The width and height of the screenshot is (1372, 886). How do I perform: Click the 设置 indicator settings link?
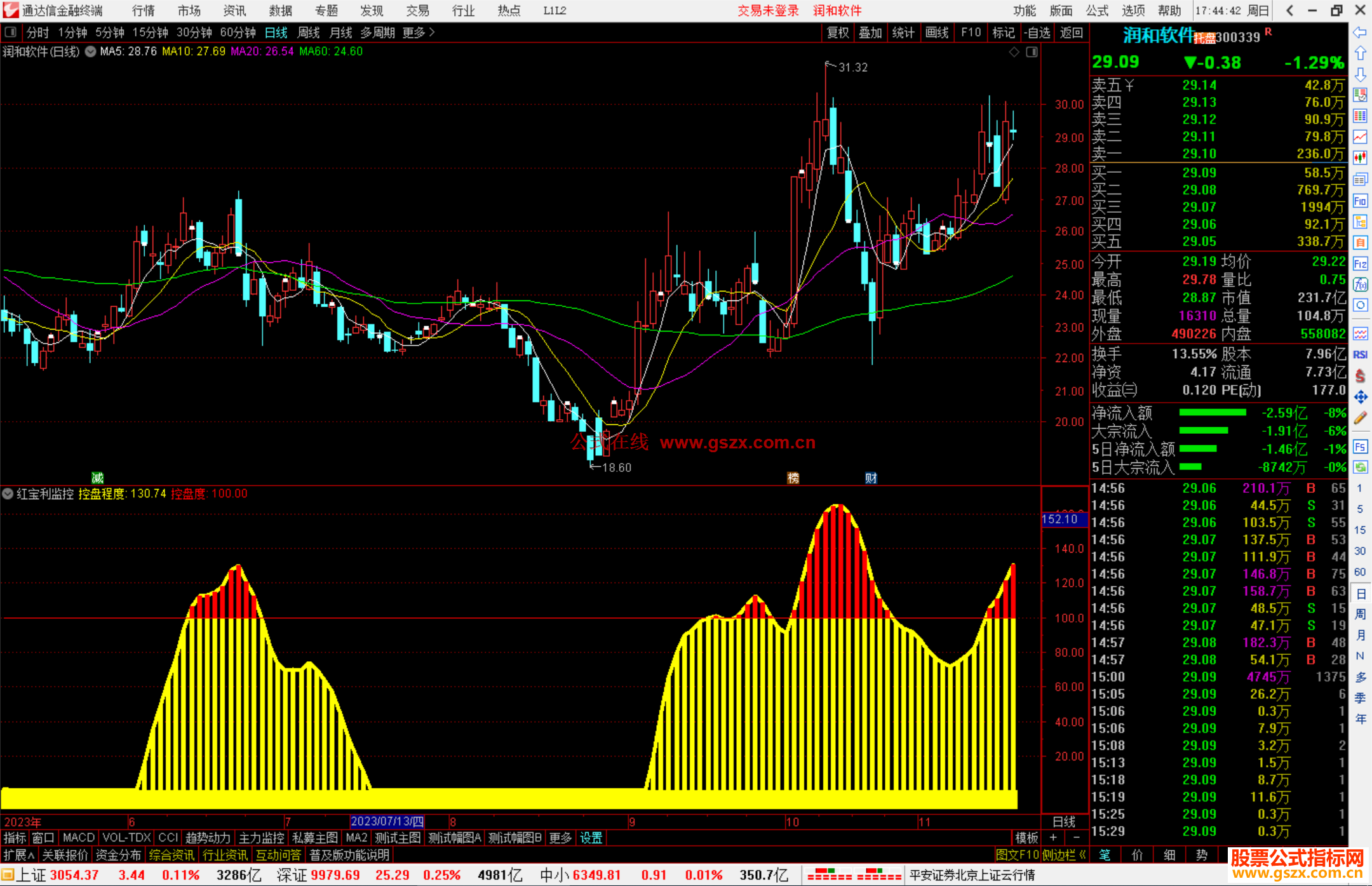(x=591, y=838)
